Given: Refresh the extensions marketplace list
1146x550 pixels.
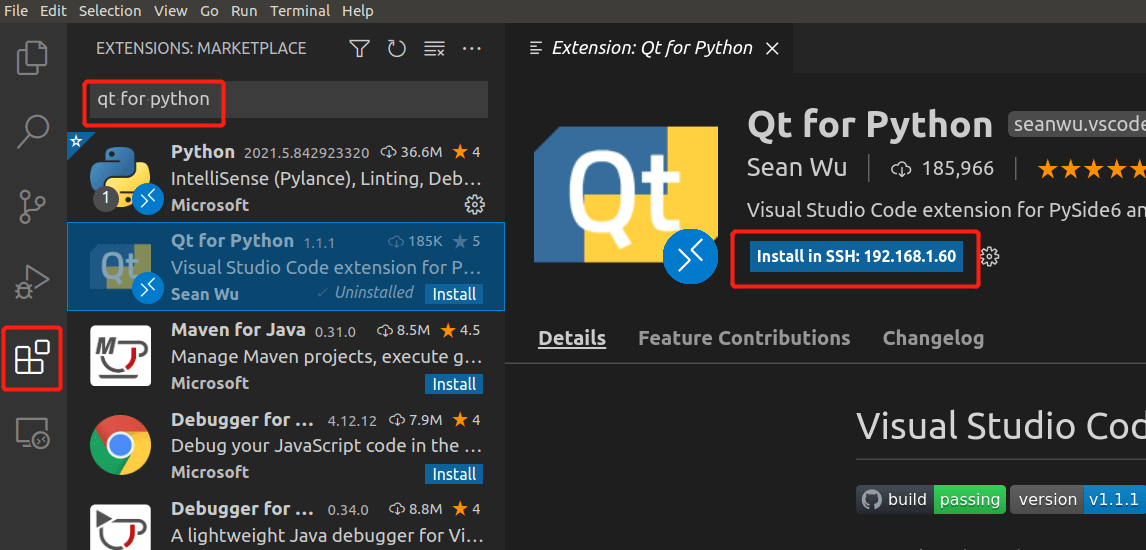Looking at the screenshot, I should click(396, 49).
